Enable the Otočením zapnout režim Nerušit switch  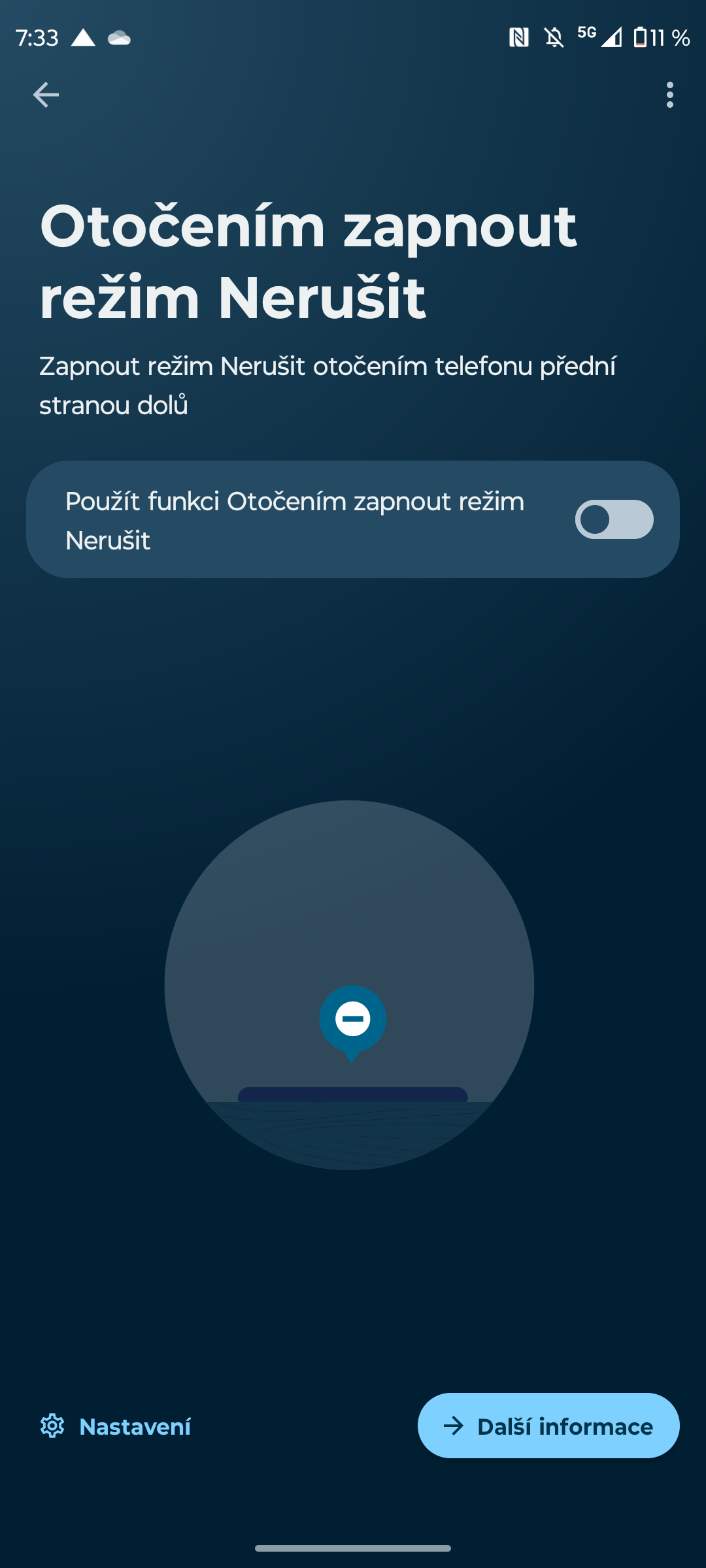pyautogui.click(x=614, y=519)
